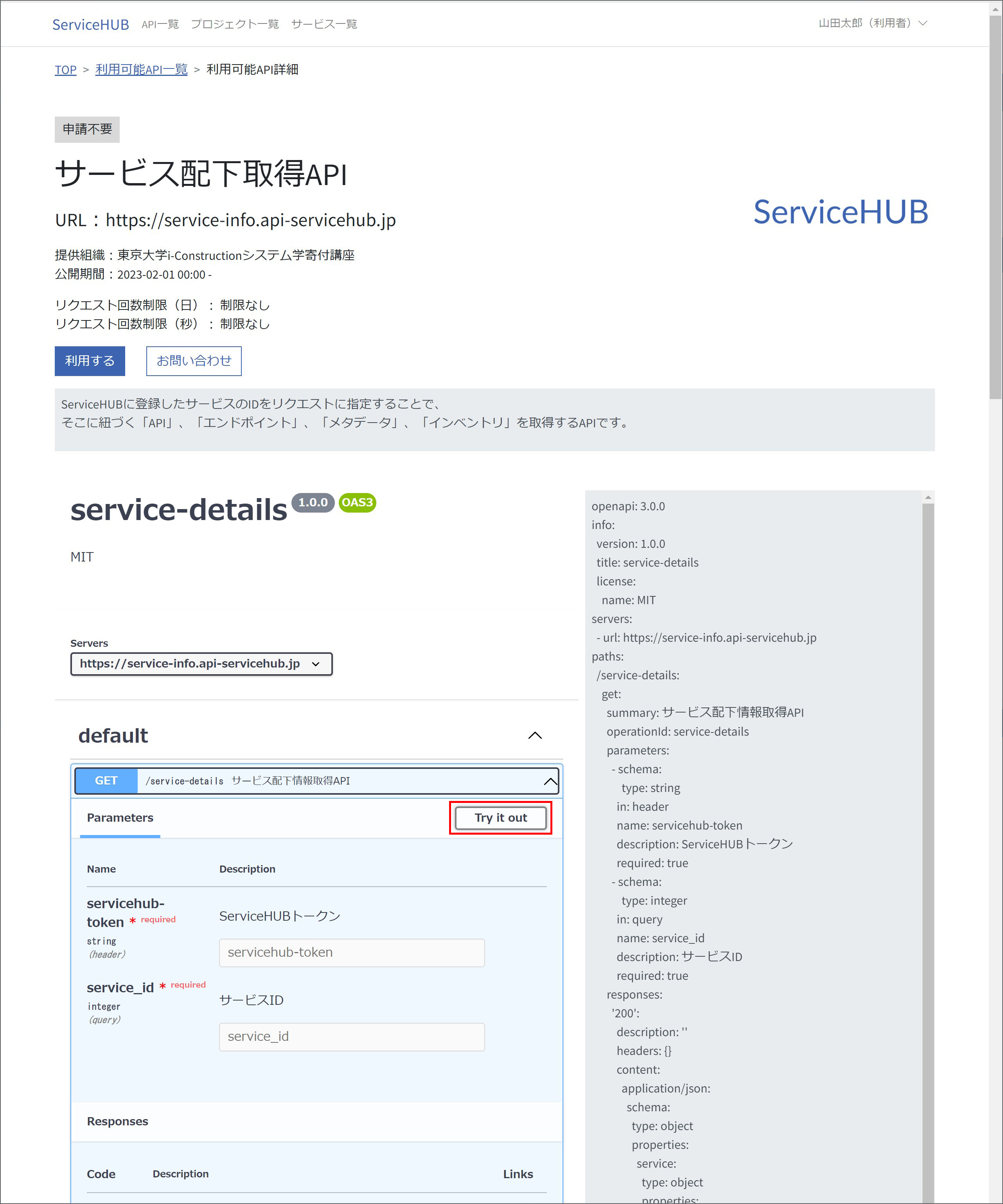This screenshot has width=1003, height=1204.
Task: Click the GET method badge
Action: click(x=106, y=780)
